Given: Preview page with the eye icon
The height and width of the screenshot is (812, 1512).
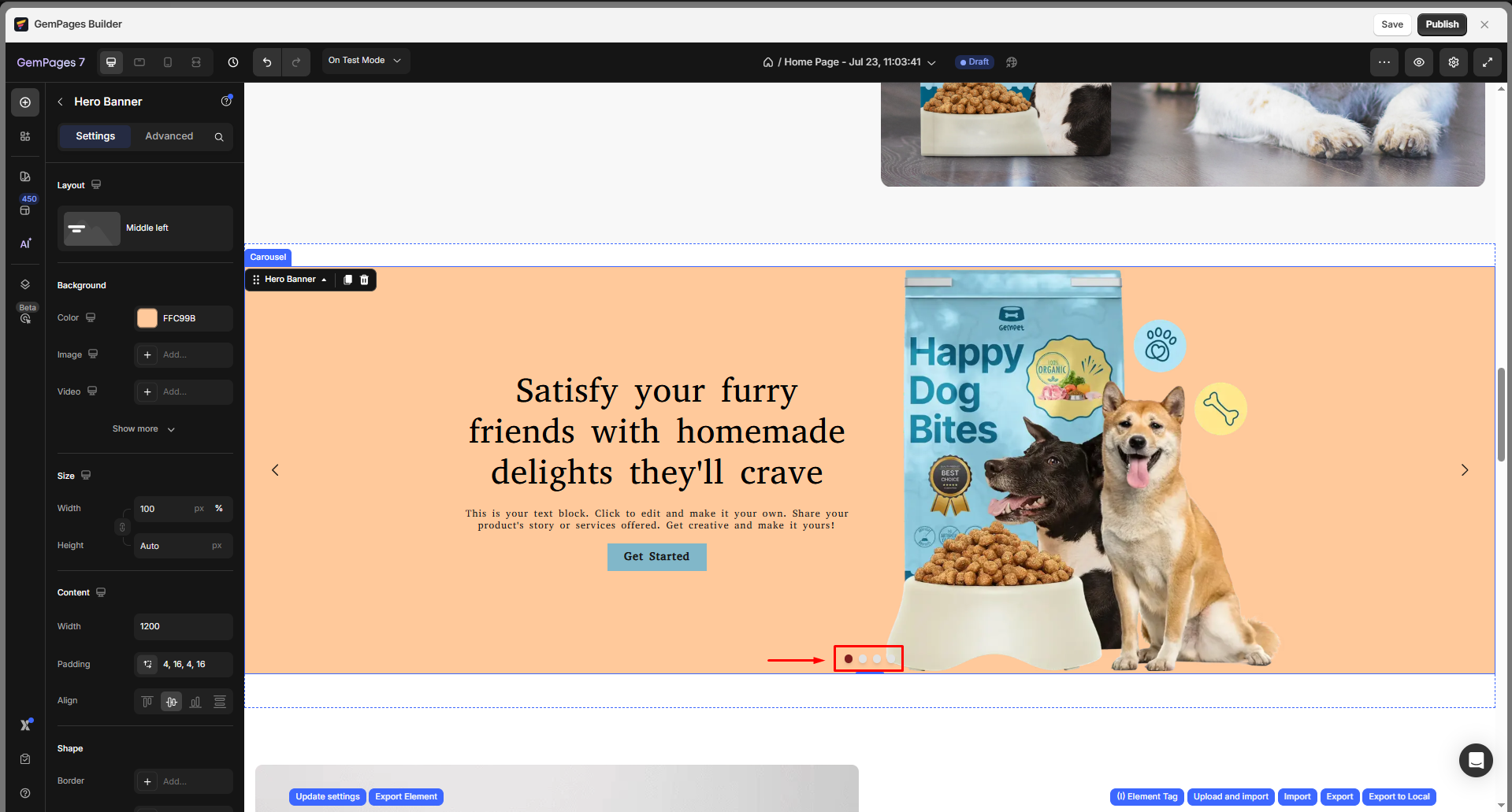Looking at the screenshot, I should [x=1419, y=62].
